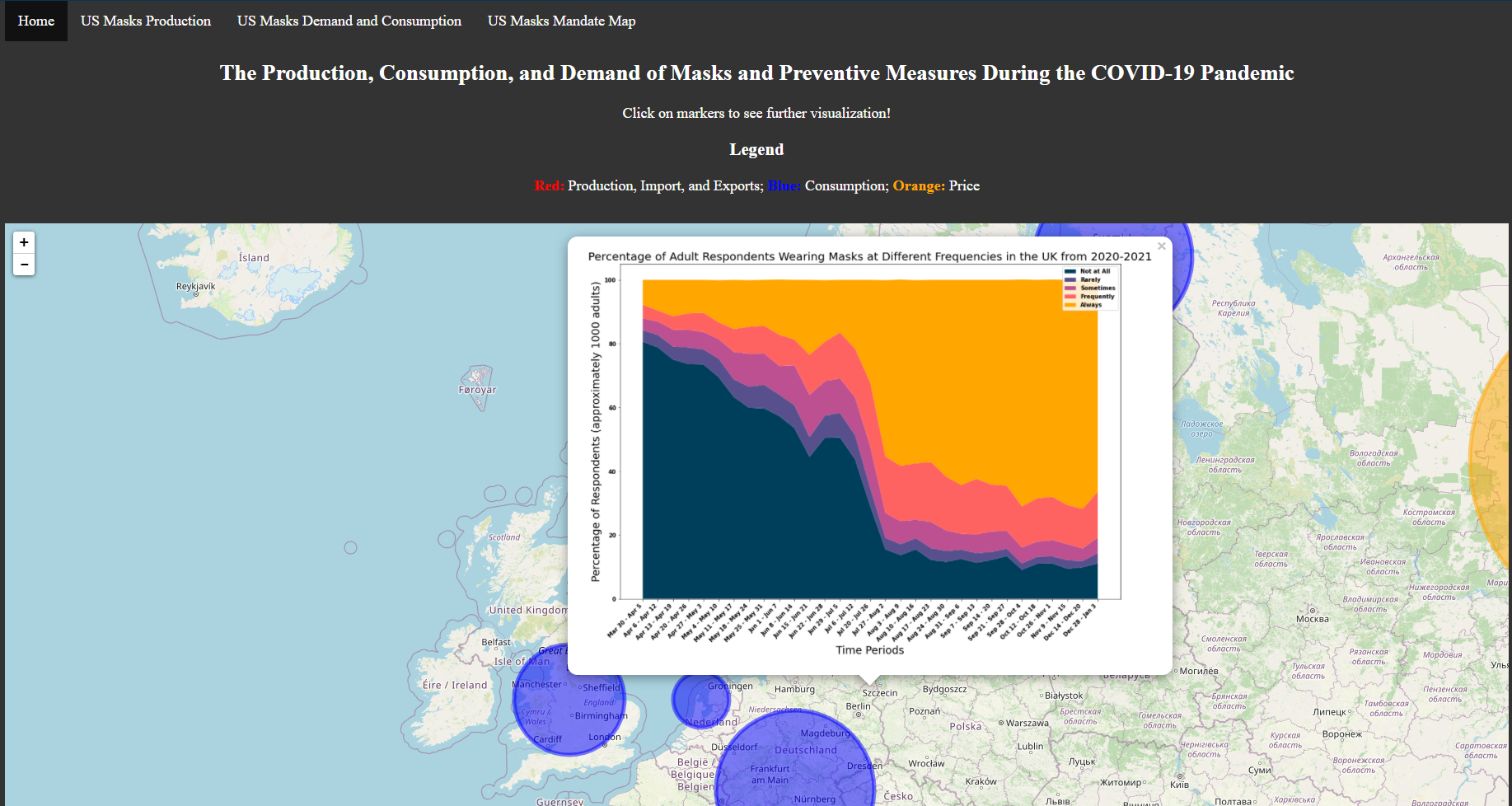Navigate to US Masks Mandate Map
This screenshot has height=806, width=1512.
point(562,21)
